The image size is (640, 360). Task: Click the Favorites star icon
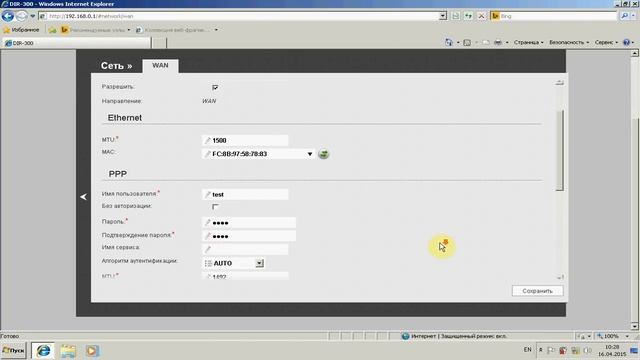6,30
